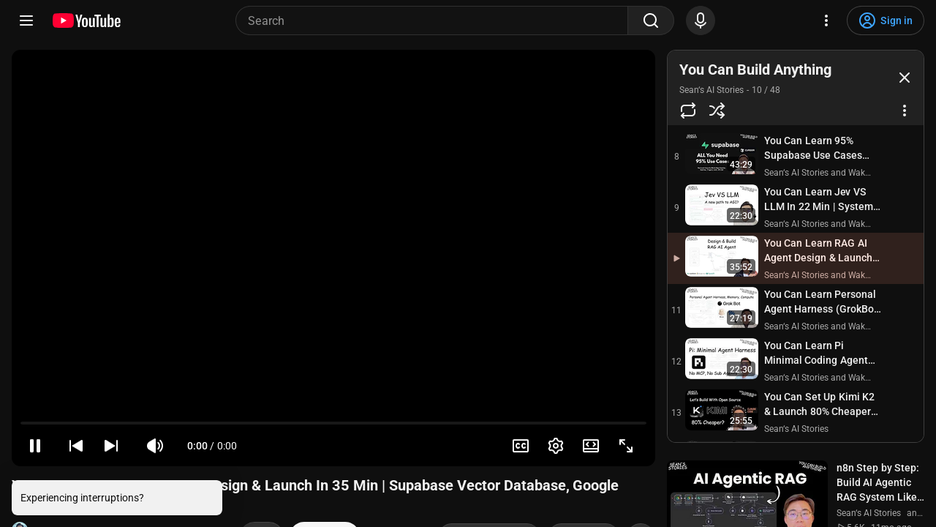Switch to theater mode
This screenshot has width=936, height=527.
coord(591,446)
